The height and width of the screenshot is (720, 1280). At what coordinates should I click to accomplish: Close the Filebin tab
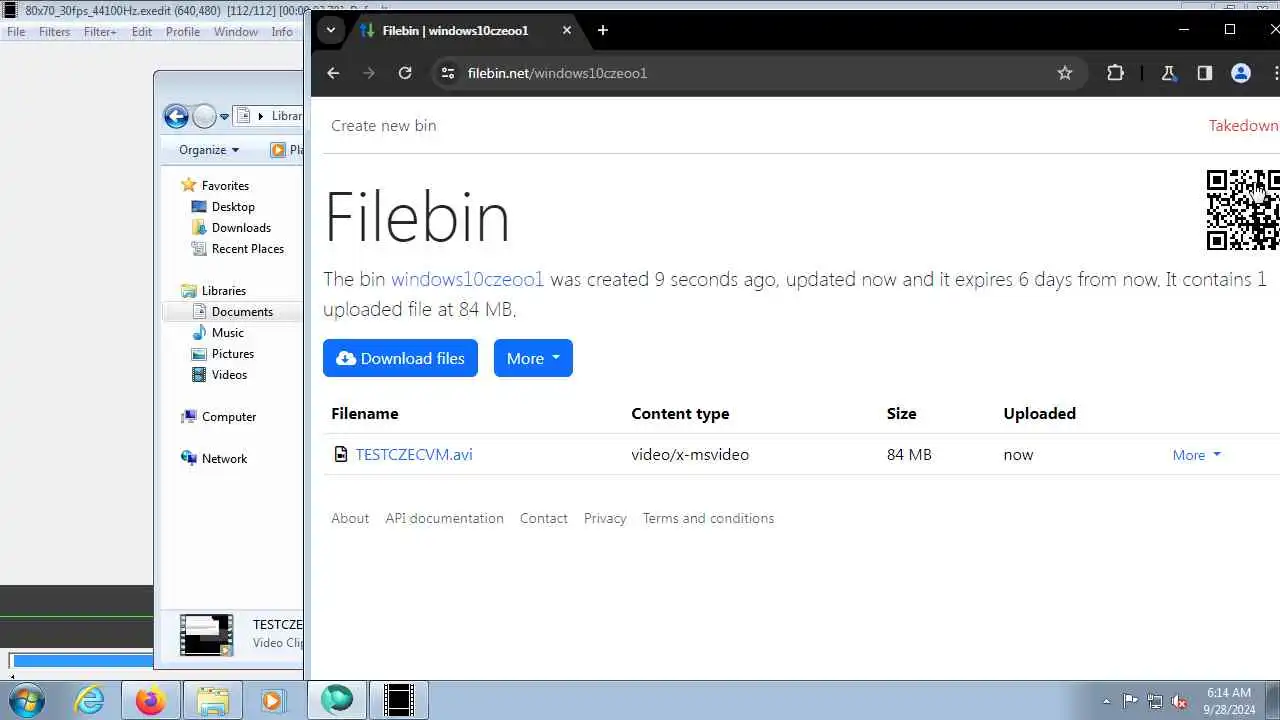567,30
